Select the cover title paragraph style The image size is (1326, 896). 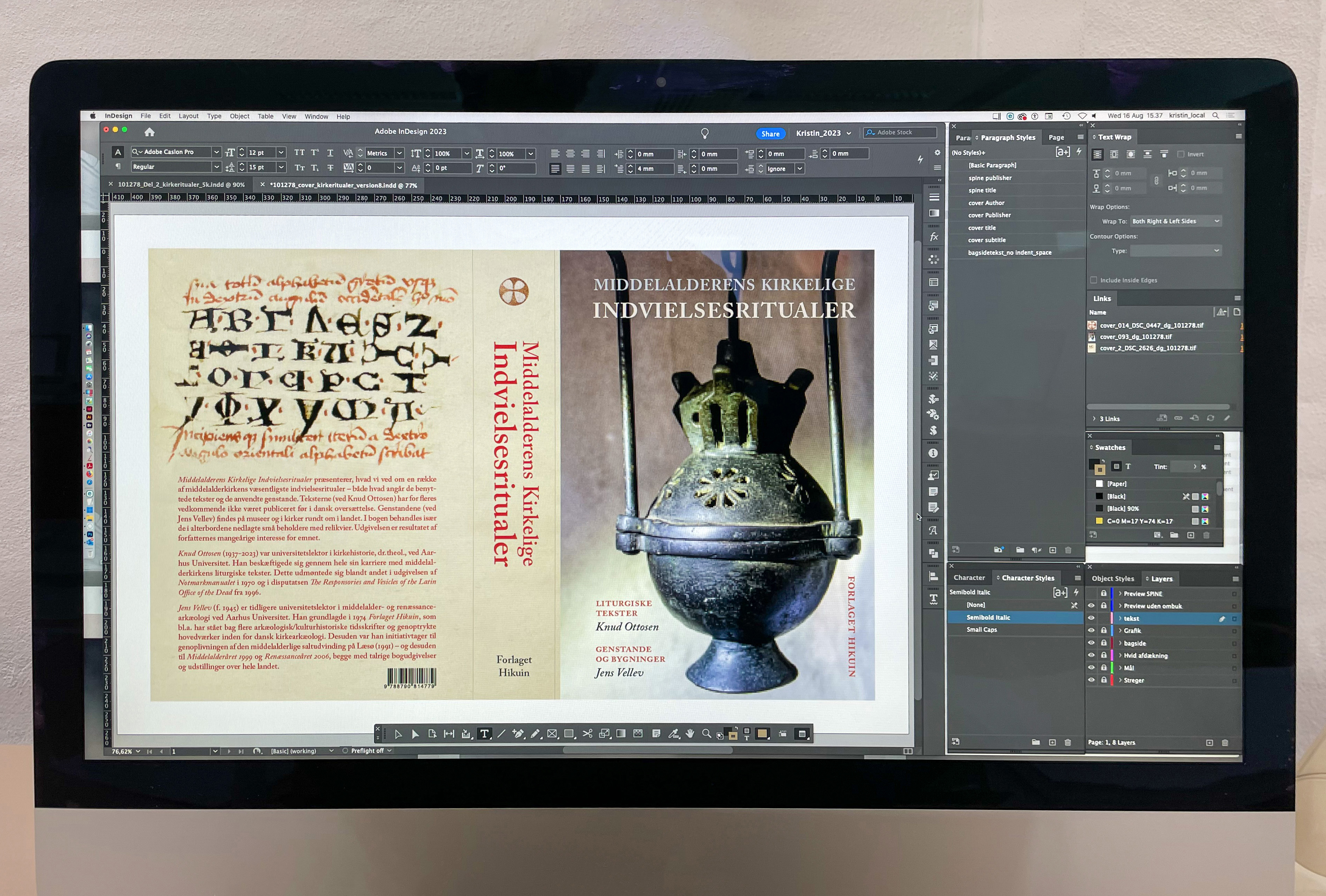coord(1017,228)
